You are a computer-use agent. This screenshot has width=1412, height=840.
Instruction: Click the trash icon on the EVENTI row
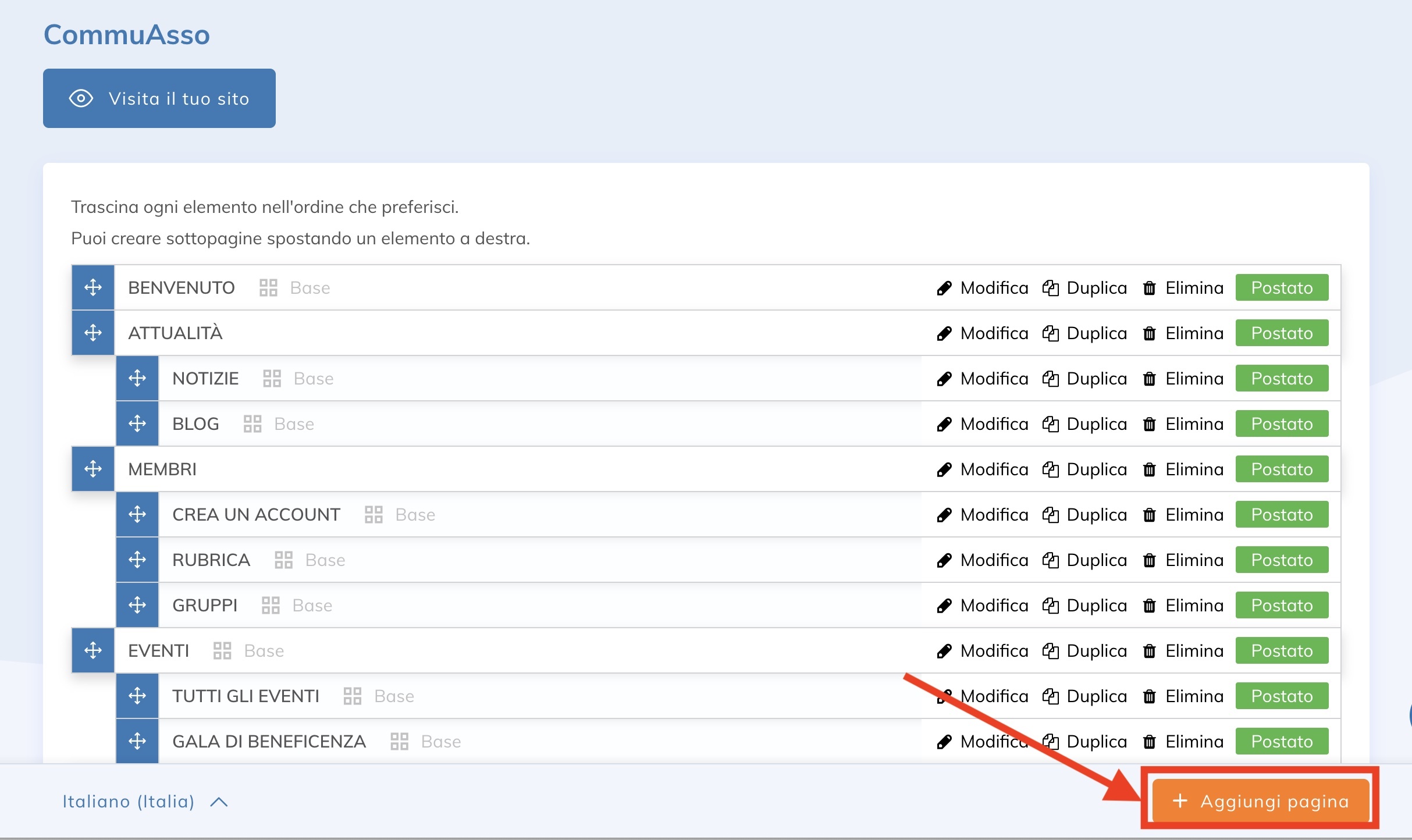[x=1149, y=651]
